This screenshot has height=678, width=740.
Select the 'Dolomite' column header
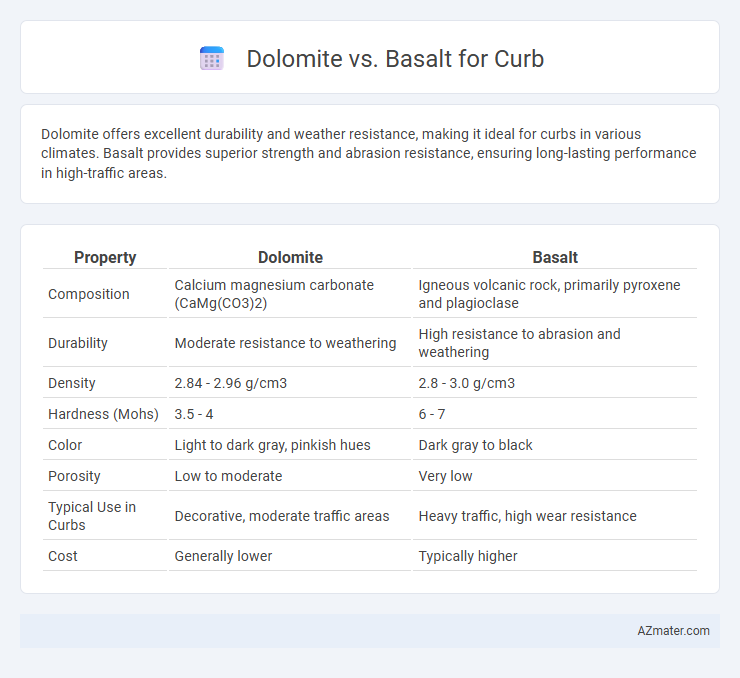click(x=290, y=257)
